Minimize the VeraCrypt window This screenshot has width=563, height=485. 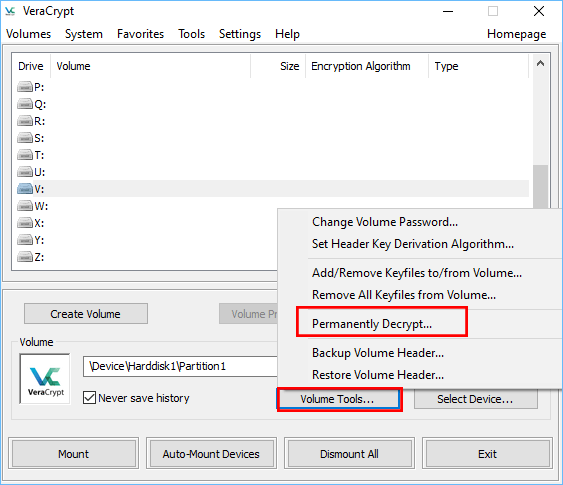[x=448, y=11]
